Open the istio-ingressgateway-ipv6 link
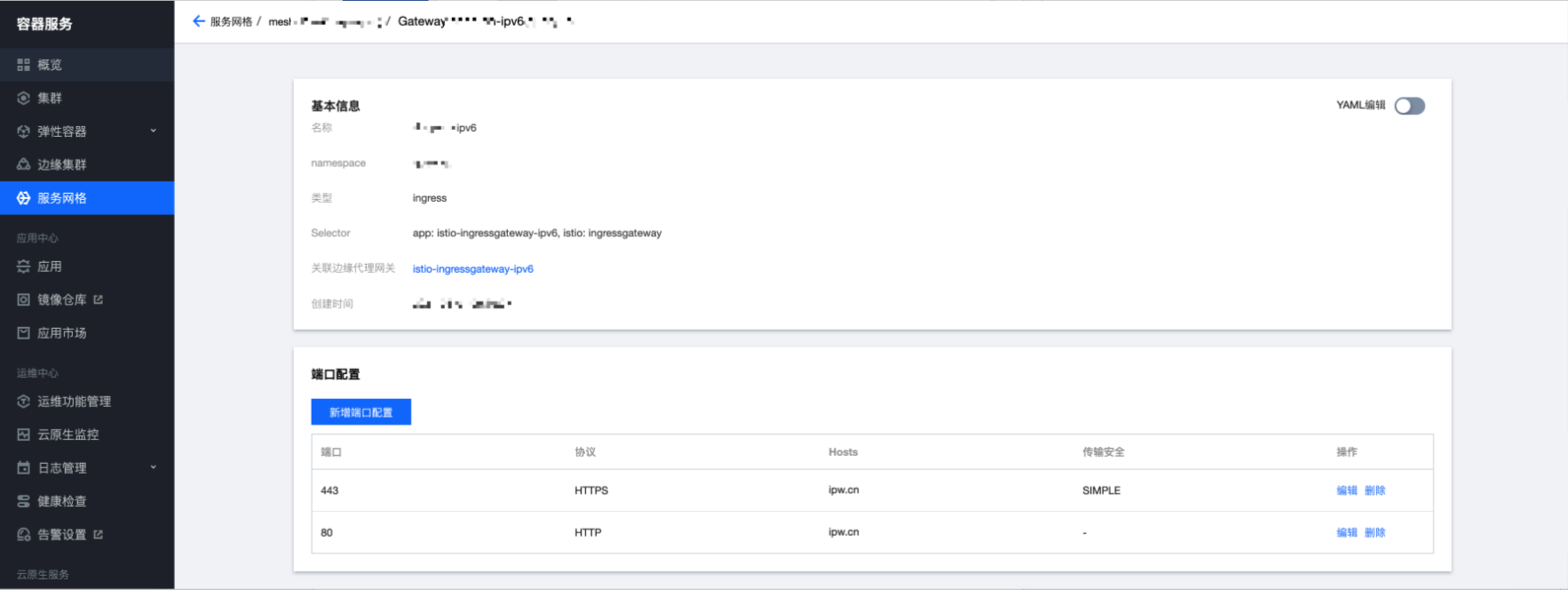1568x590 pixels. tap(472, 269)
